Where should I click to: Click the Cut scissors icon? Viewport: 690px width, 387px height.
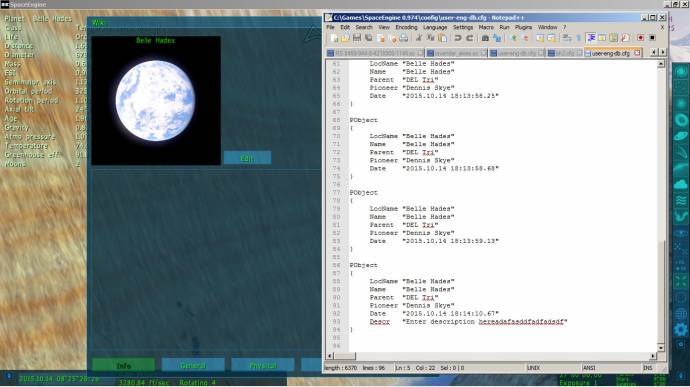(418, 38)
